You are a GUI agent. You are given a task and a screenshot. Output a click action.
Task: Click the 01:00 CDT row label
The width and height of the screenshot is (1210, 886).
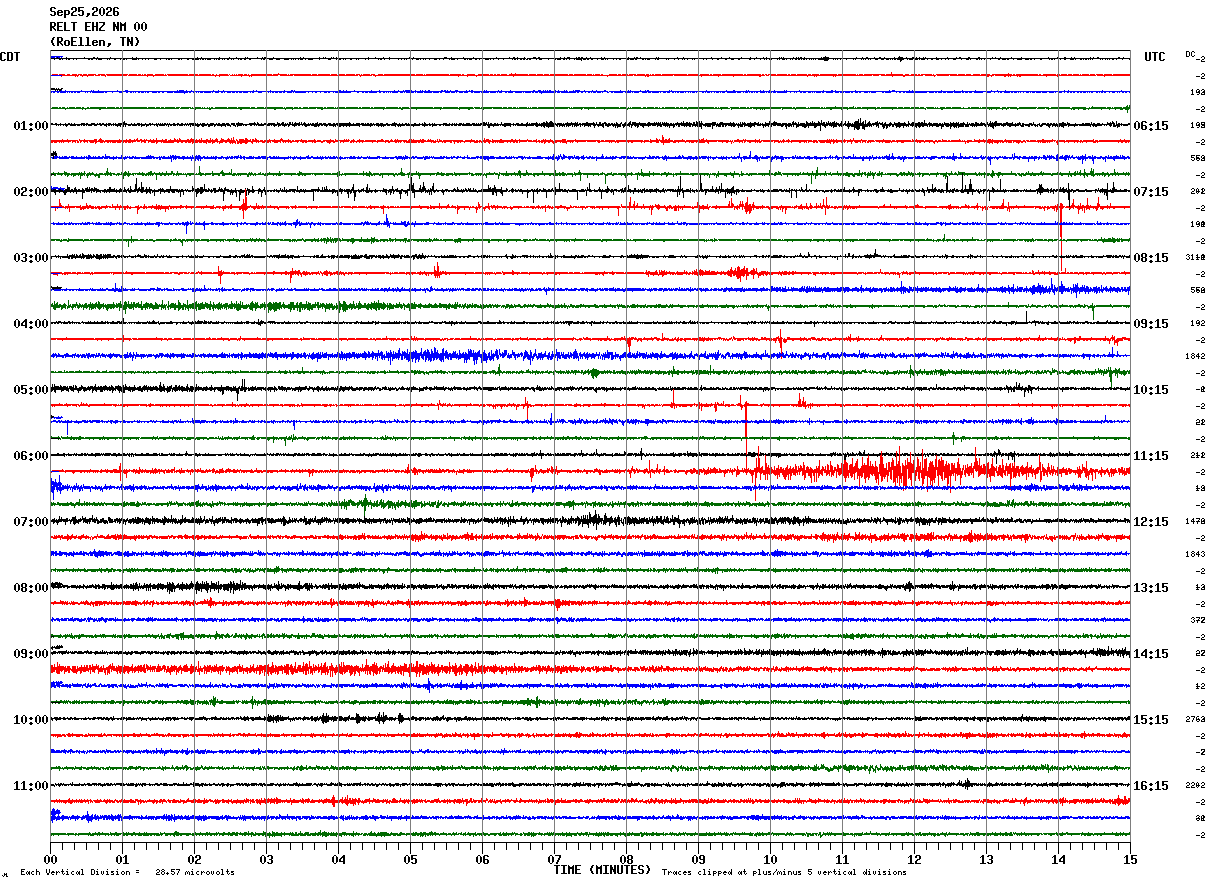coord(31,126)
